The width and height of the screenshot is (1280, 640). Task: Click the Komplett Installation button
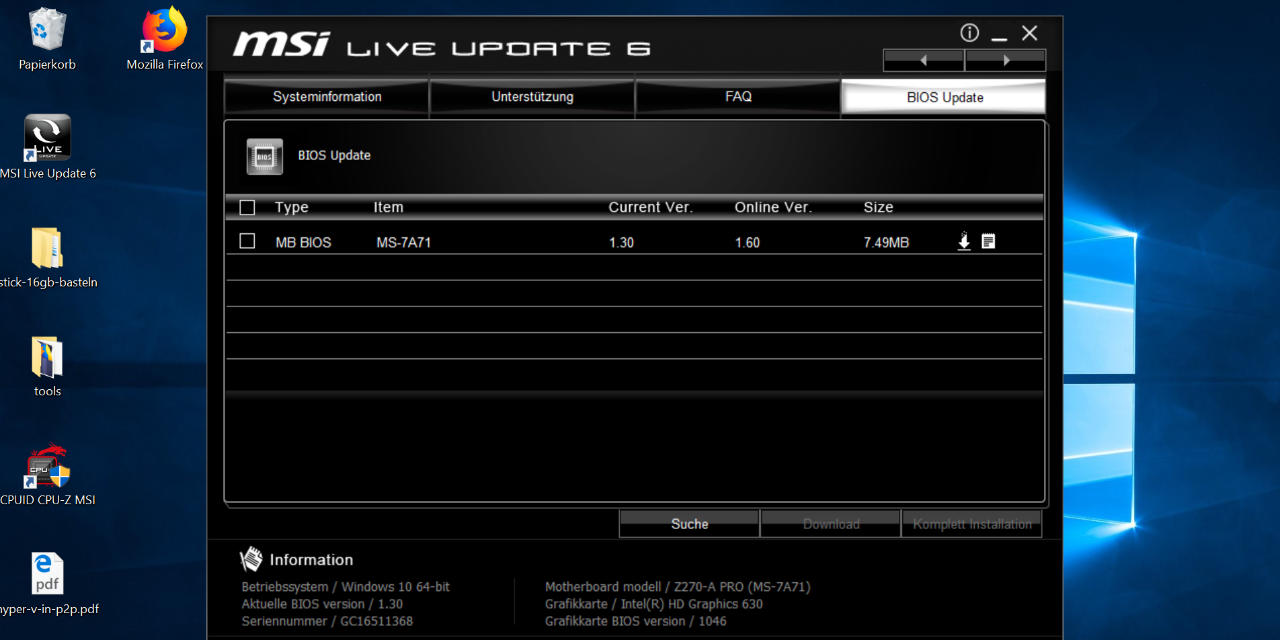[x=972, y=524]
